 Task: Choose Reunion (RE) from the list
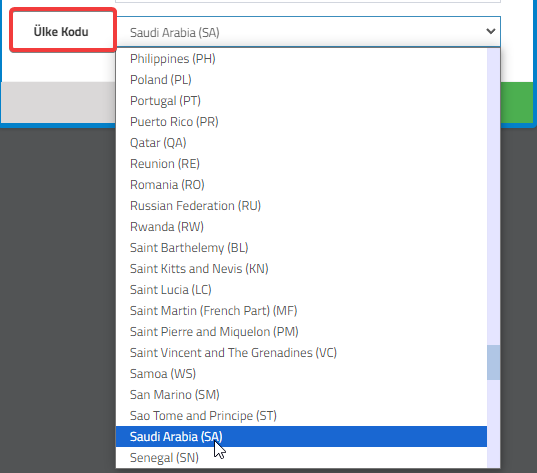coord(301,164)
